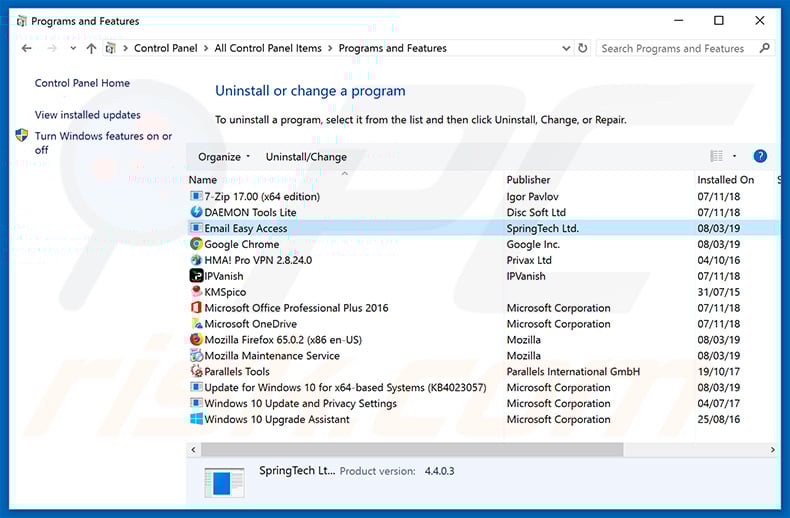Open the help question mark button

(x=760, y=156)
